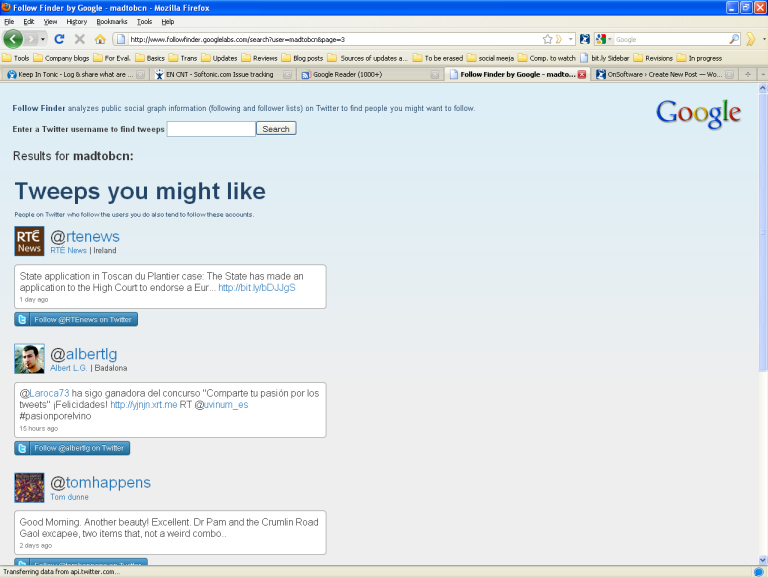Click Follow @albertlg on Twitter button
Screen dimensions: 768x578
tap(72, 448)
